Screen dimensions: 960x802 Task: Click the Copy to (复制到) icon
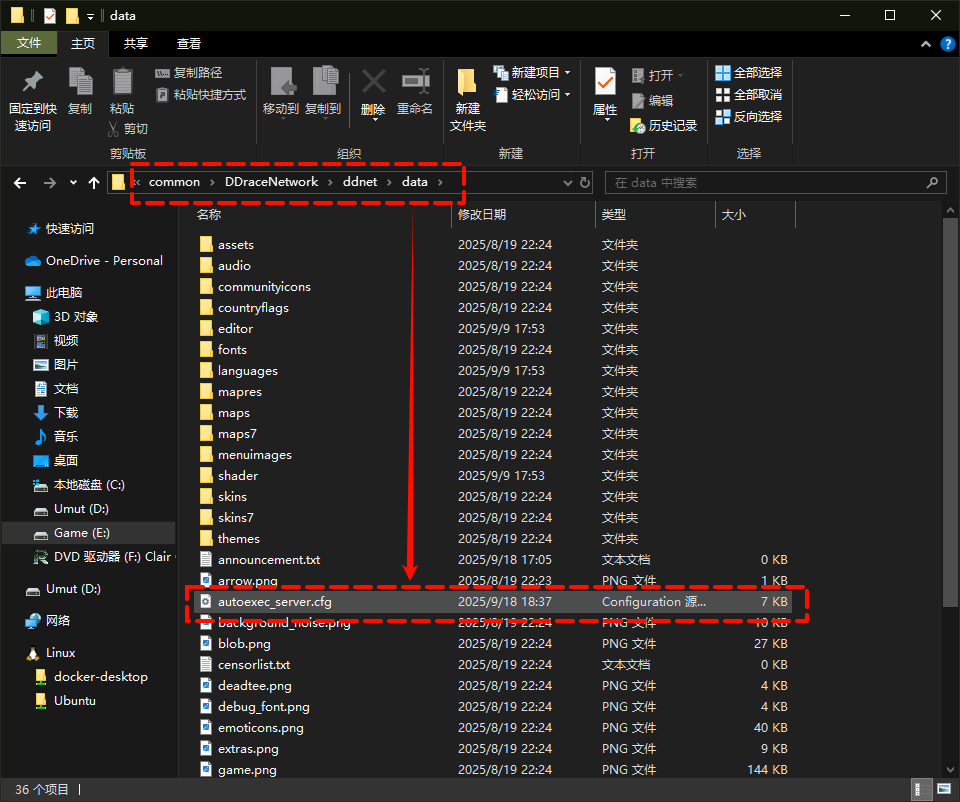coord(325,81)
